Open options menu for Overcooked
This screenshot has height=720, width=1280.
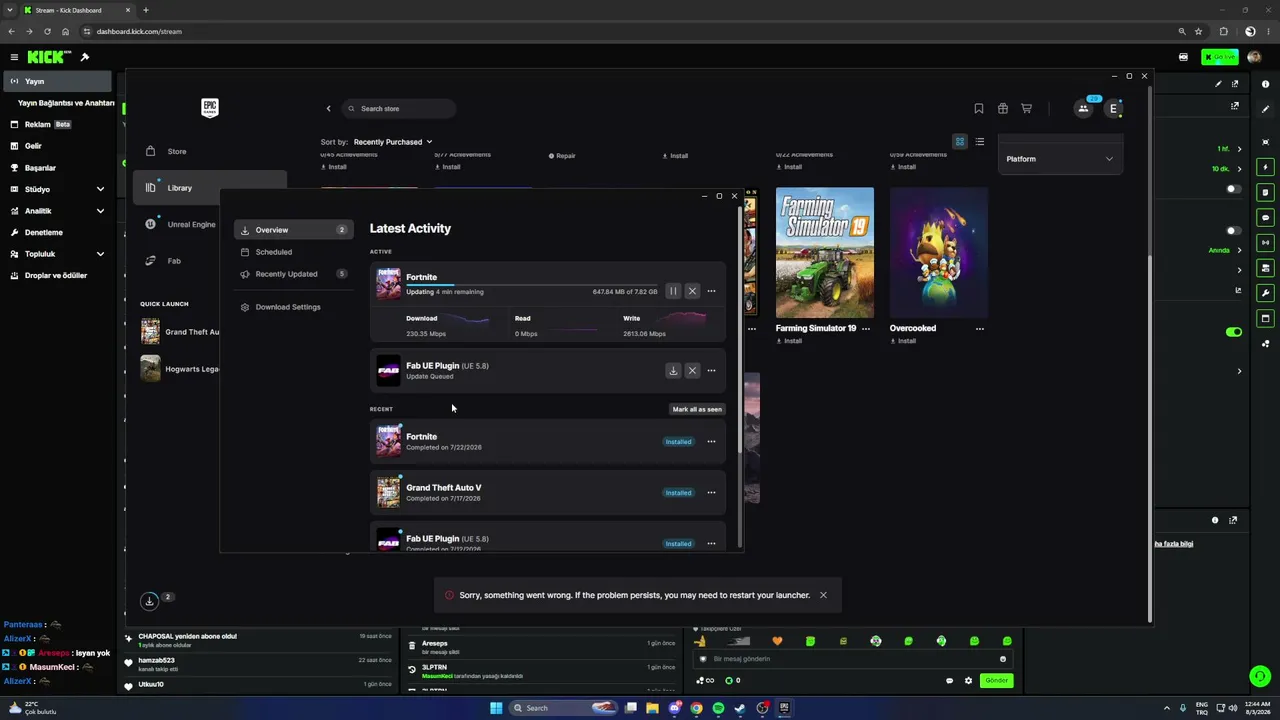click(x=980, y=328)
